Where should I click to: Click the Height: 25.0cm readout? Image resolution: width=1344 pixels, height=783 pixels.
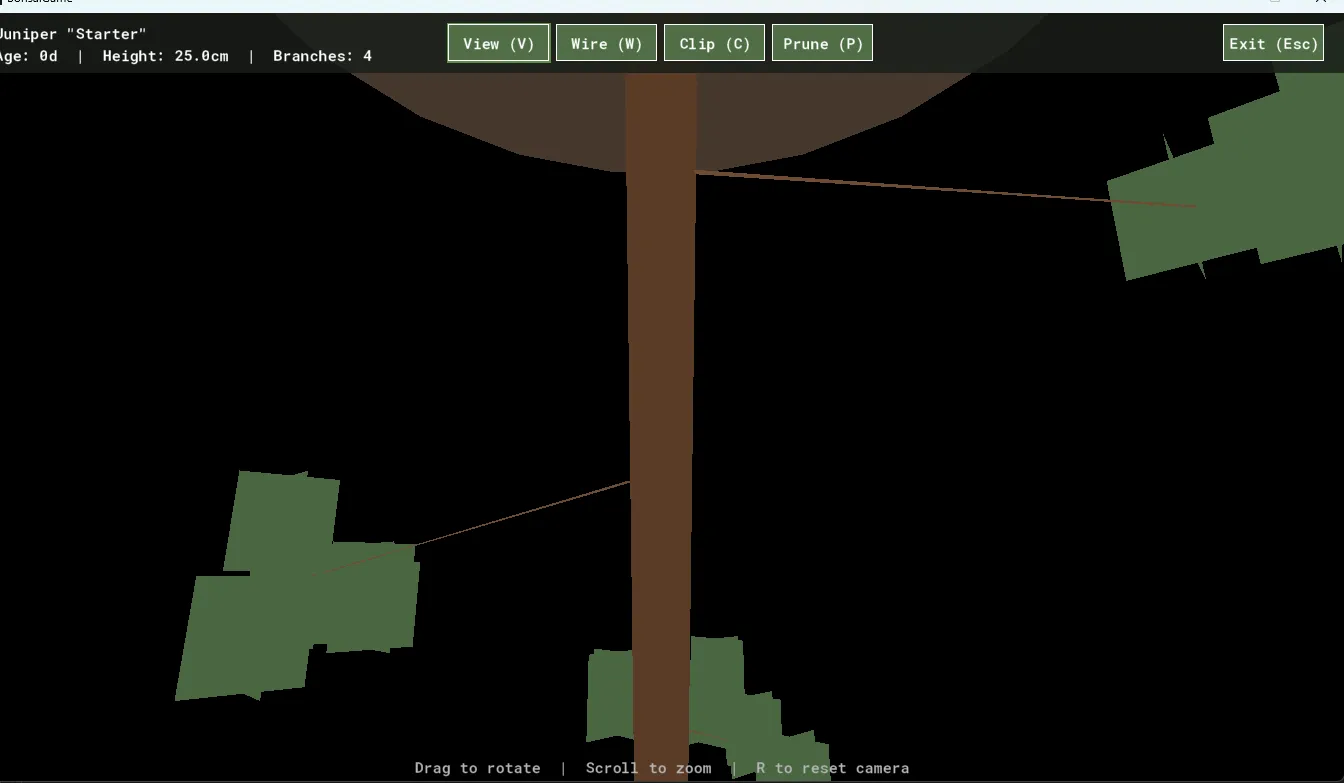[165, 56]
